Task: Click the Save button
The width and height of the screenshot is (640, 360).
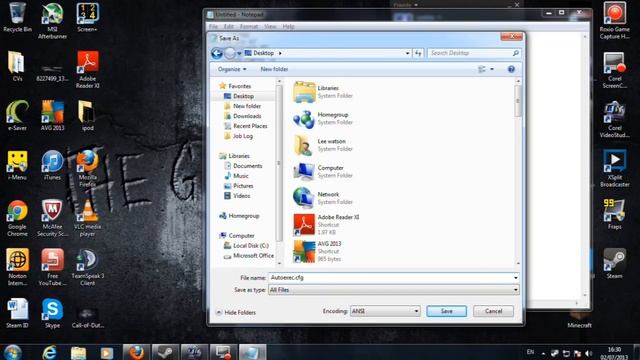Action: pos(447,311)
